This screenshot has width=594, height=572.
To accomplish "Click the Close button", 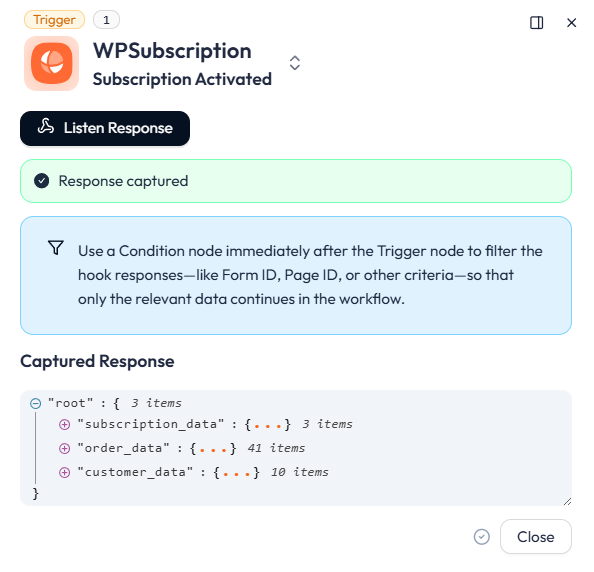I will click(x=536, y=536).
